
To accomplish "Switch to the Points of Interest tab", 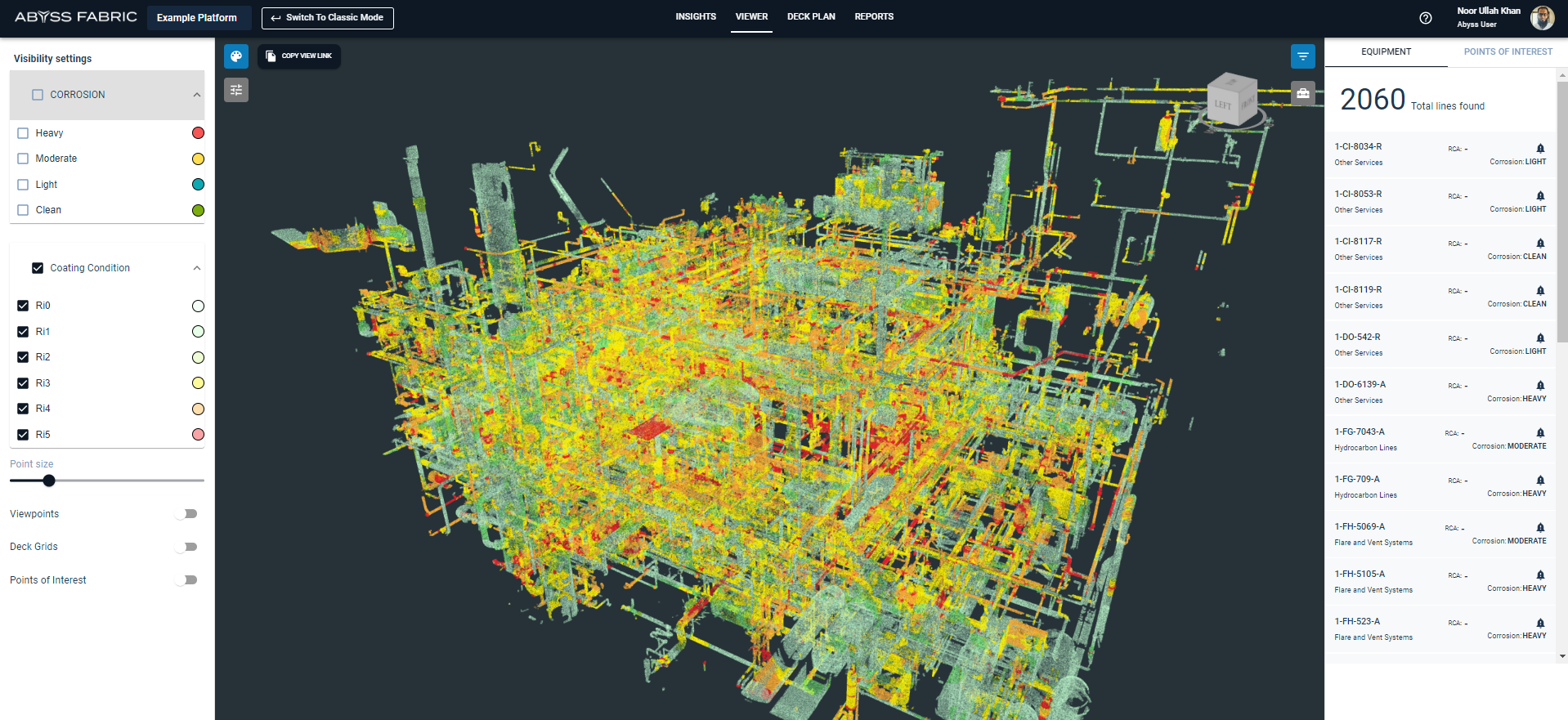I will click(1507, 51).
